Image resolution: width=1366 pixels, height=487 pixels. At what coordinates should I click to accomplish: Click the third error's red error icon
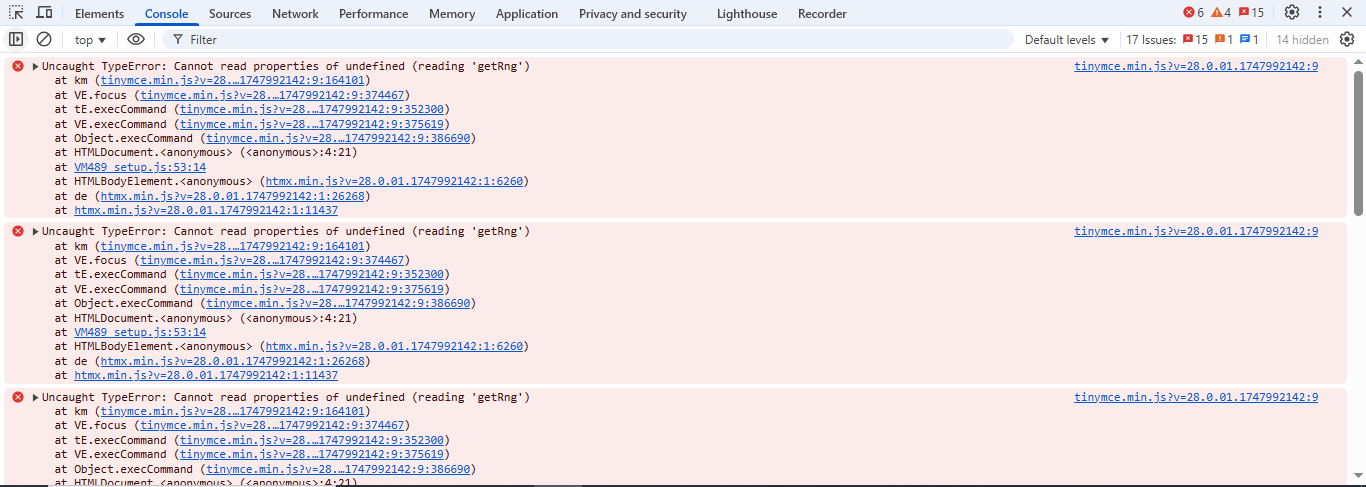pos(18,397)
